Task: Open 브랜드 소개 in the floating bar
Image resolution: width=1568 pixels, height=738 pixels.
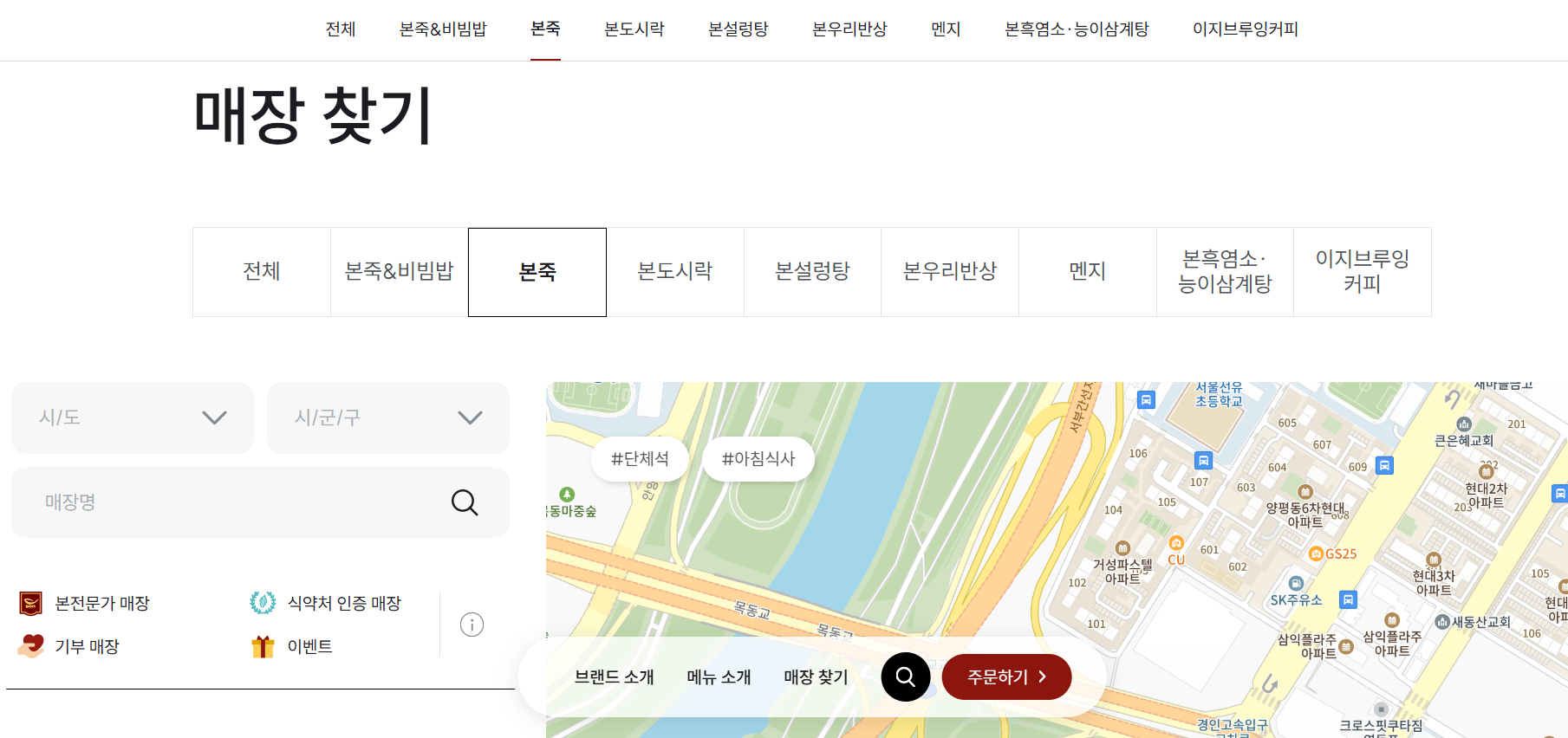Action: click(x=615, y=677)
